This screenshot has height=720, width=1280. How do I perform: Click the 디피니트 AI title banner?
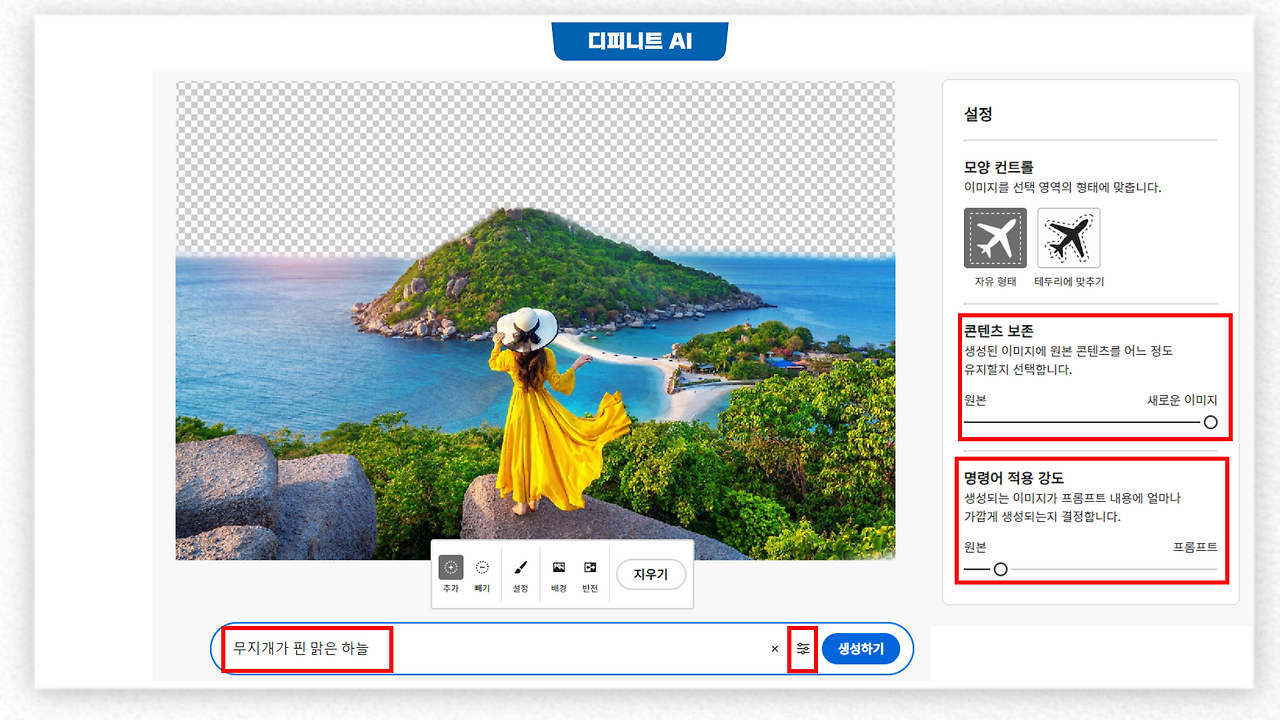click(x=640, y=41)
